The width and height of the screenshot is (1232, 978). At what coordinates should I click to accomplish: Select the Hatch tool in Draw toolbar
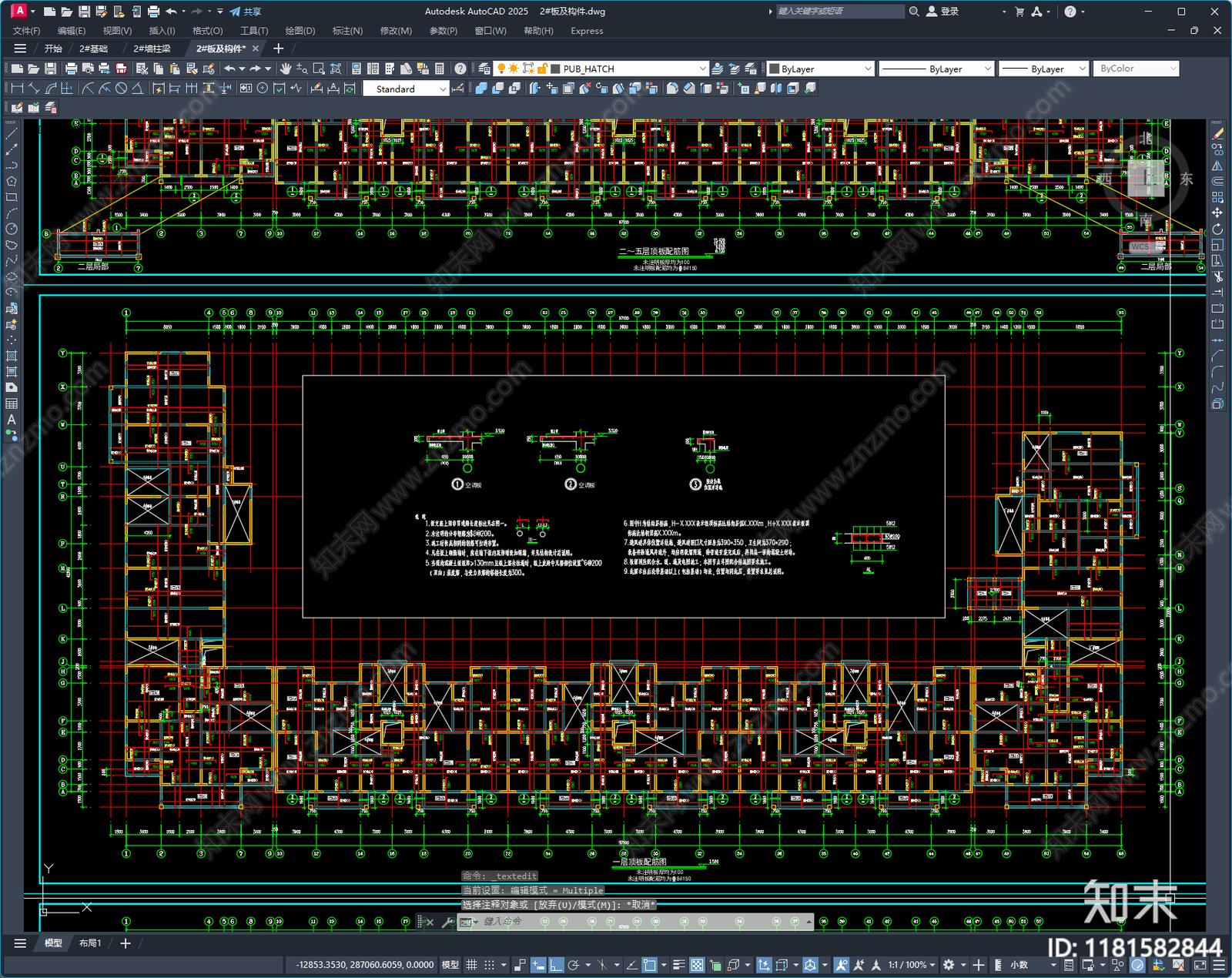11,356
